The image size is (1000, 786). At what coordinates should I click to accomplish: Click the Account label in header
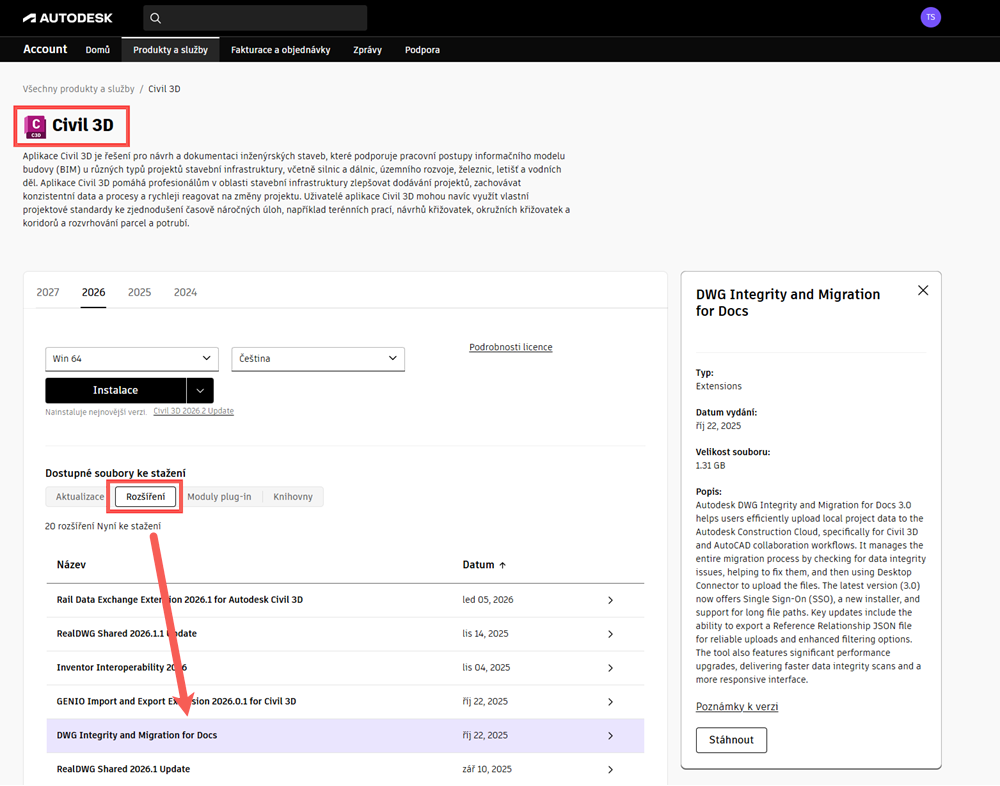(x=45, y=49)
